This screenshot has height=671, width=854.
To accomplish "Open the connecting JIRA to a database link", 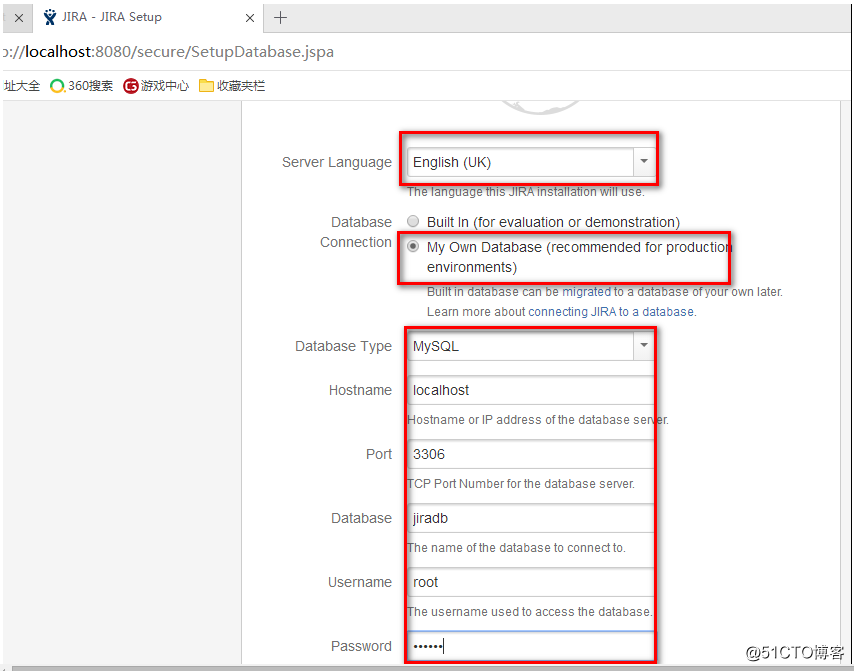I will (x=612, y=312).
